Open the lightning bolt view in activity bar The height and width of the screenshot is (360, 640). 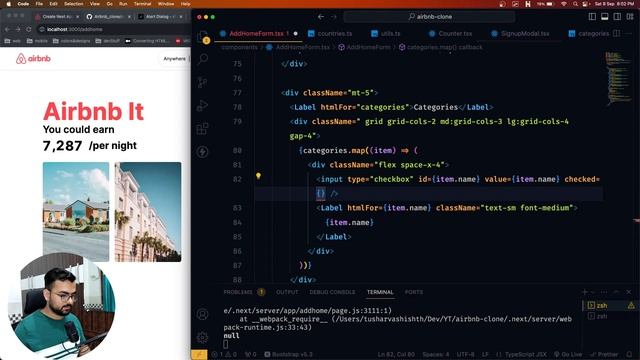[x=203, y=152]
